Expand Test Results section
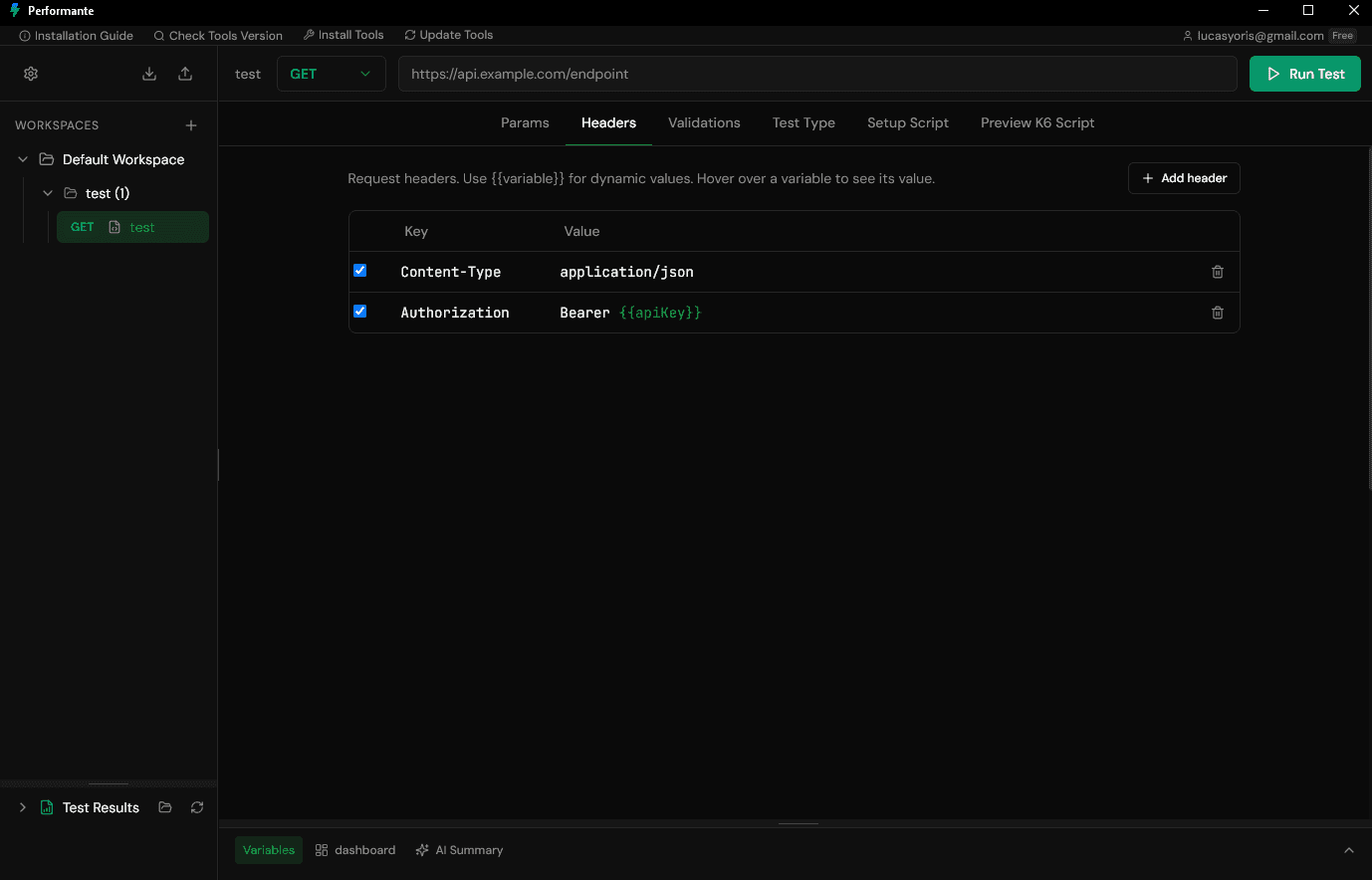The width and height of the screenshot is (1372, 880). pyautogui.click(x=22, y=807)
